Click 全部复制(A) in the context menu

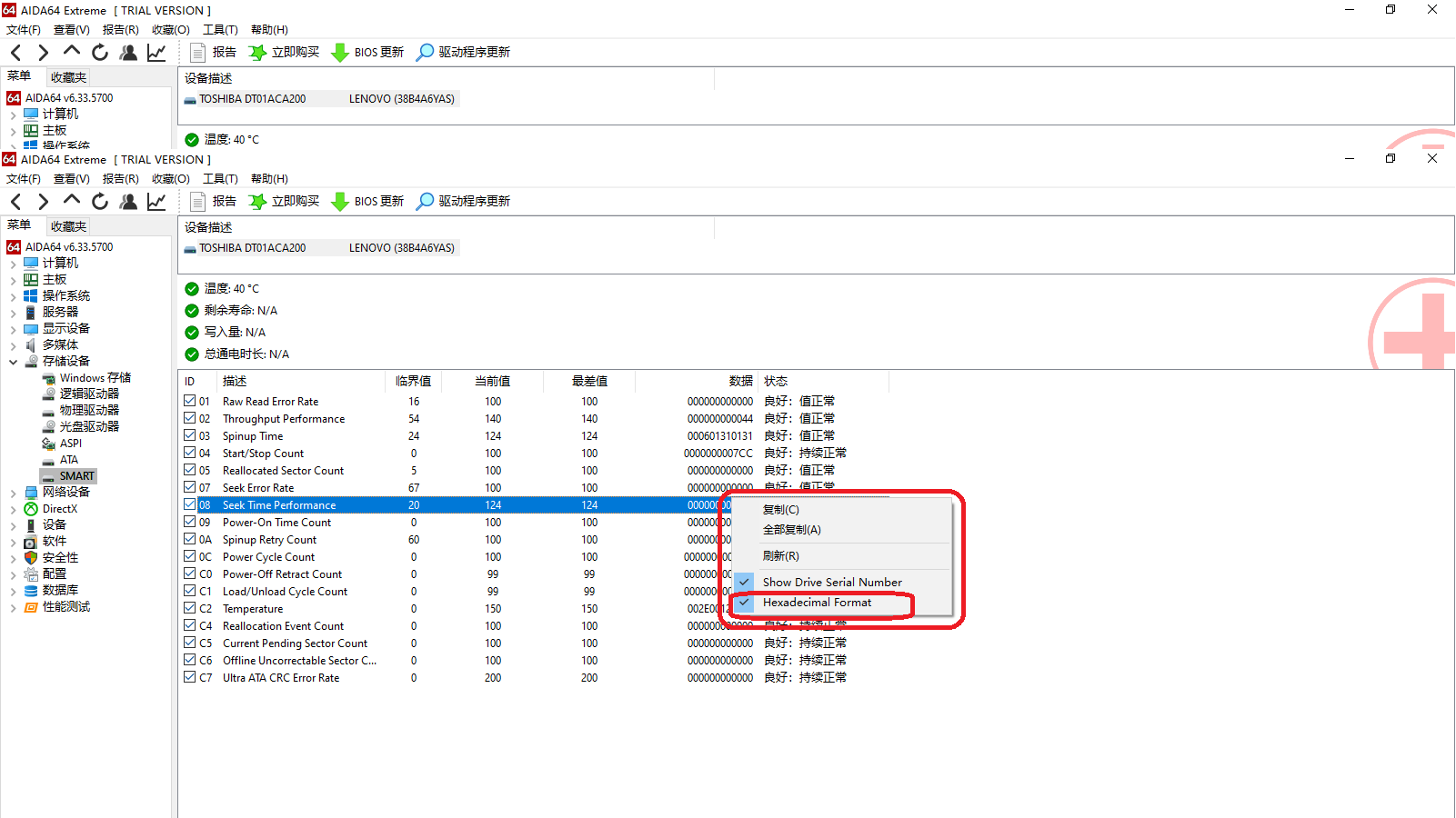click(x=791, y=530)
